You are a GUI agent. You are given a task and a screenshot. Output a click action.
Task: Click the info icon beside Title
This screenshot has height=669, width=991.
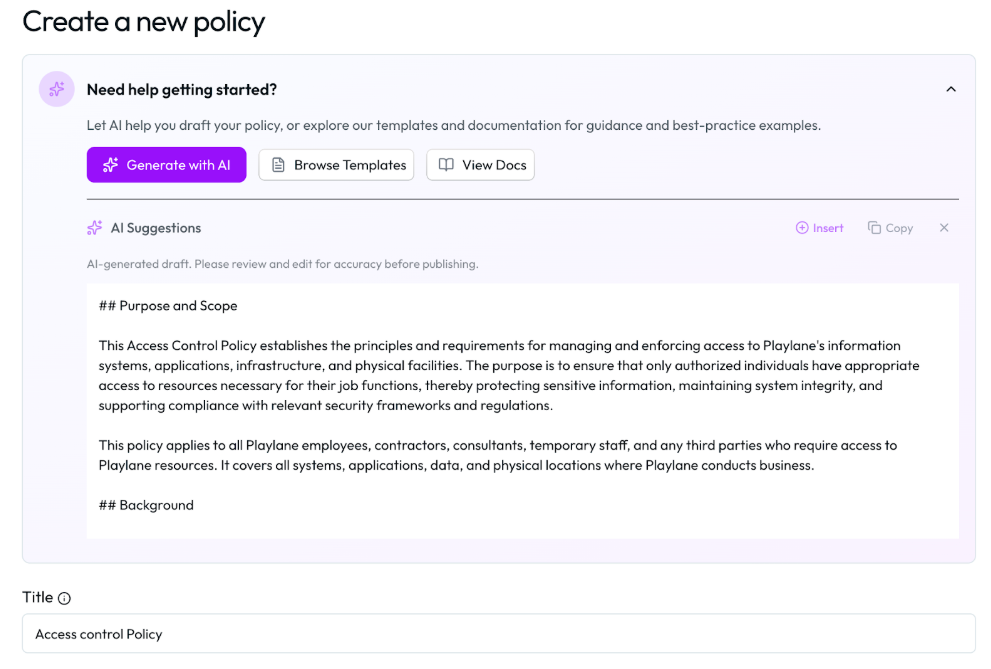pos(64,598)
